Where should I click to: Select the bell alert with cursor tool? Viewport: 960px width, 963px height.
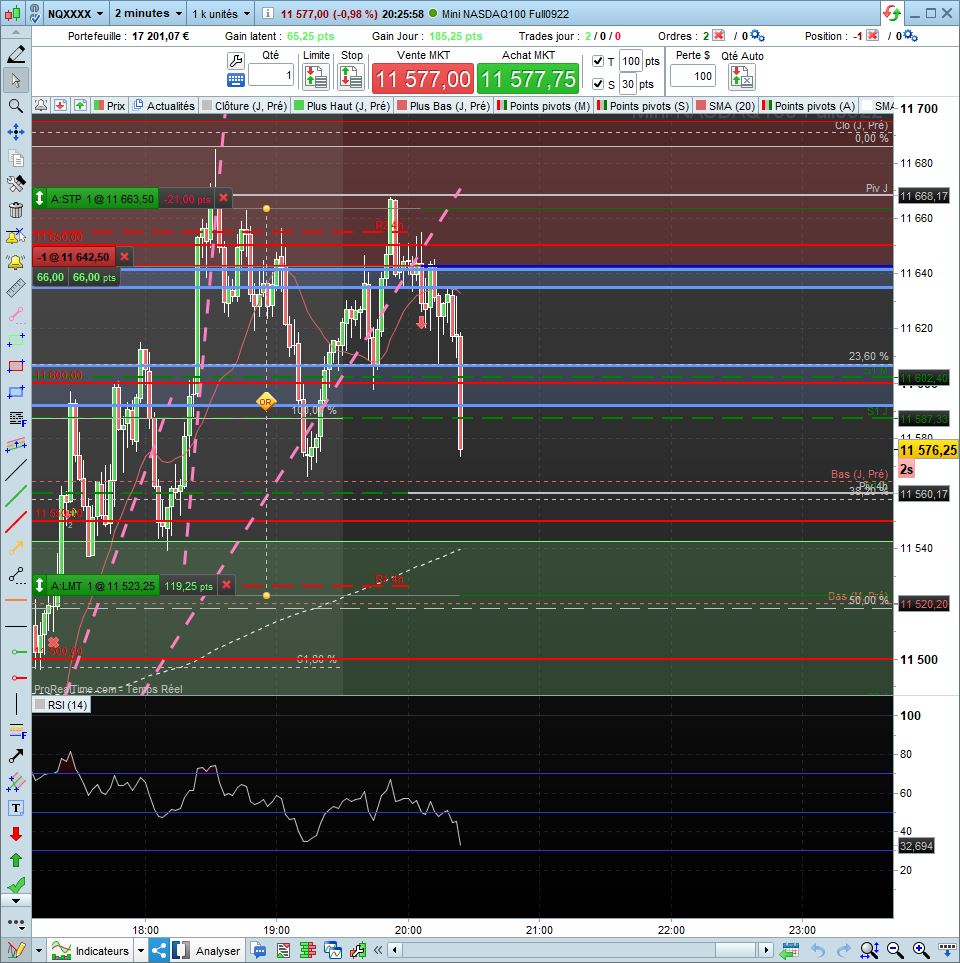point(16,236)
